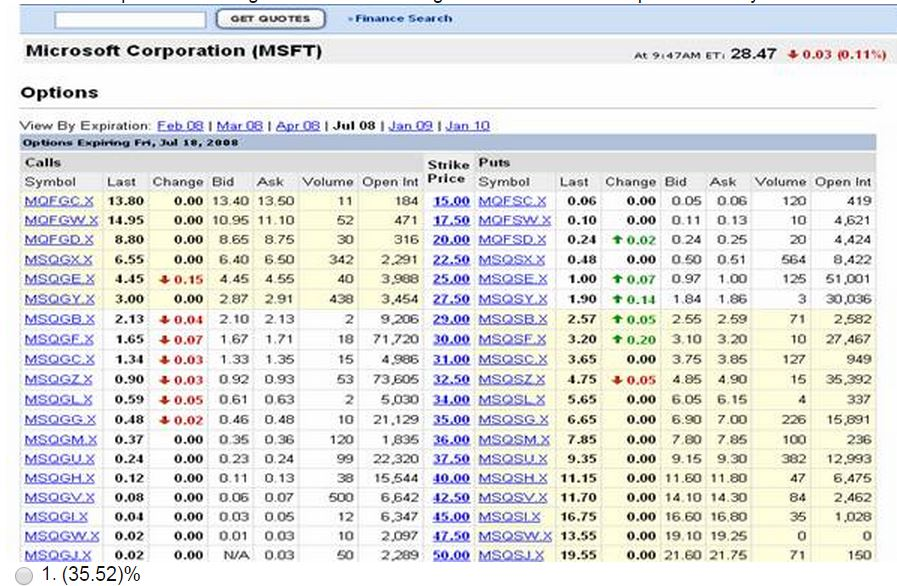Open put option MSQSZ.X
This screenshot has height=586, width=897.
[512, 379]
